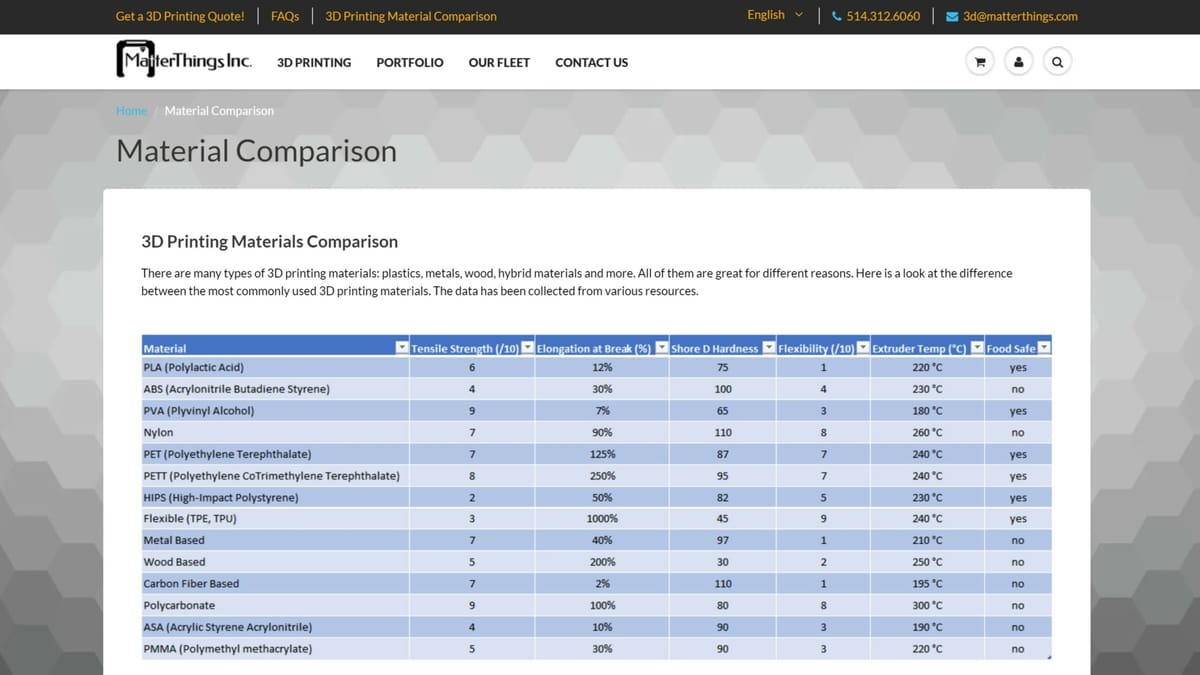
Task: Click Shore D Hardness value 65
Action: [723, 411]
